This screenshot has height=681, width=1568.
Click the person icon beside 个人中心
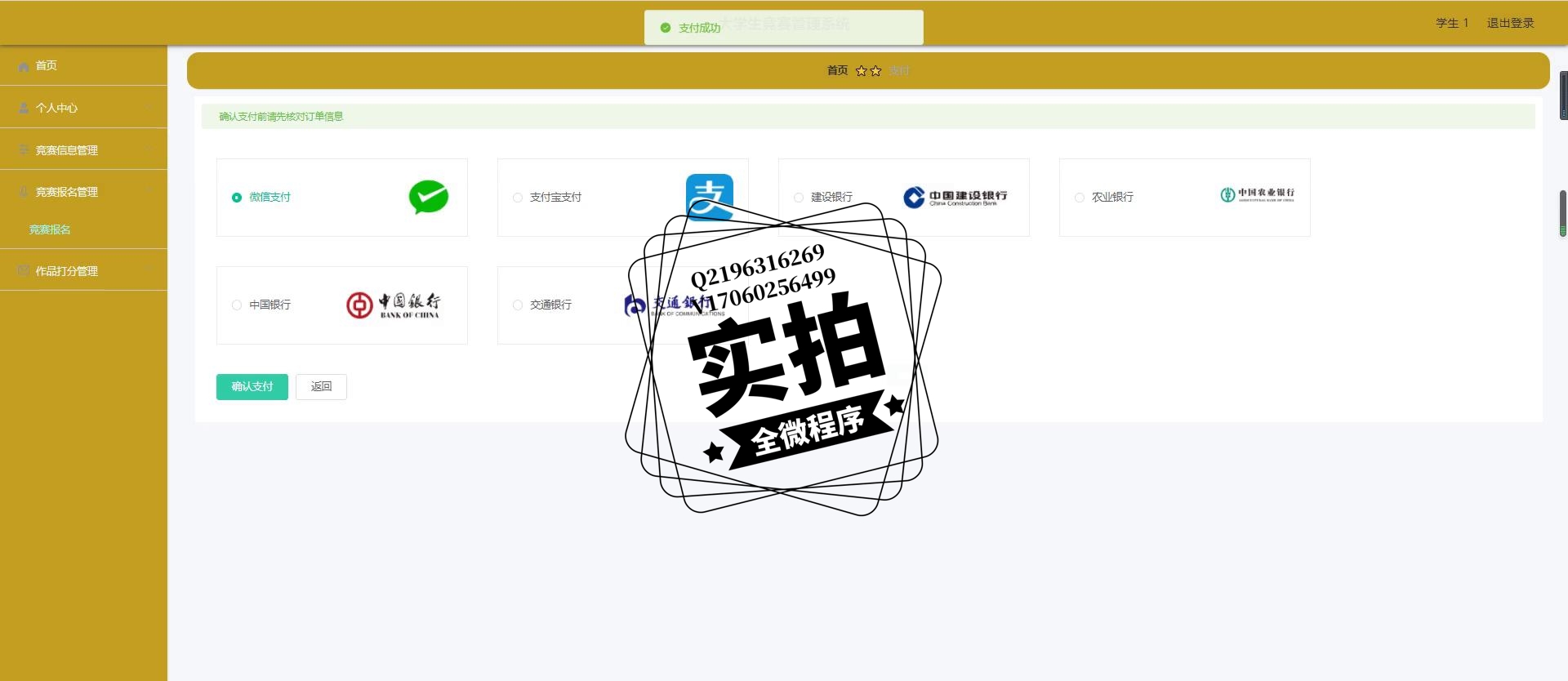[x=24, y=108]
